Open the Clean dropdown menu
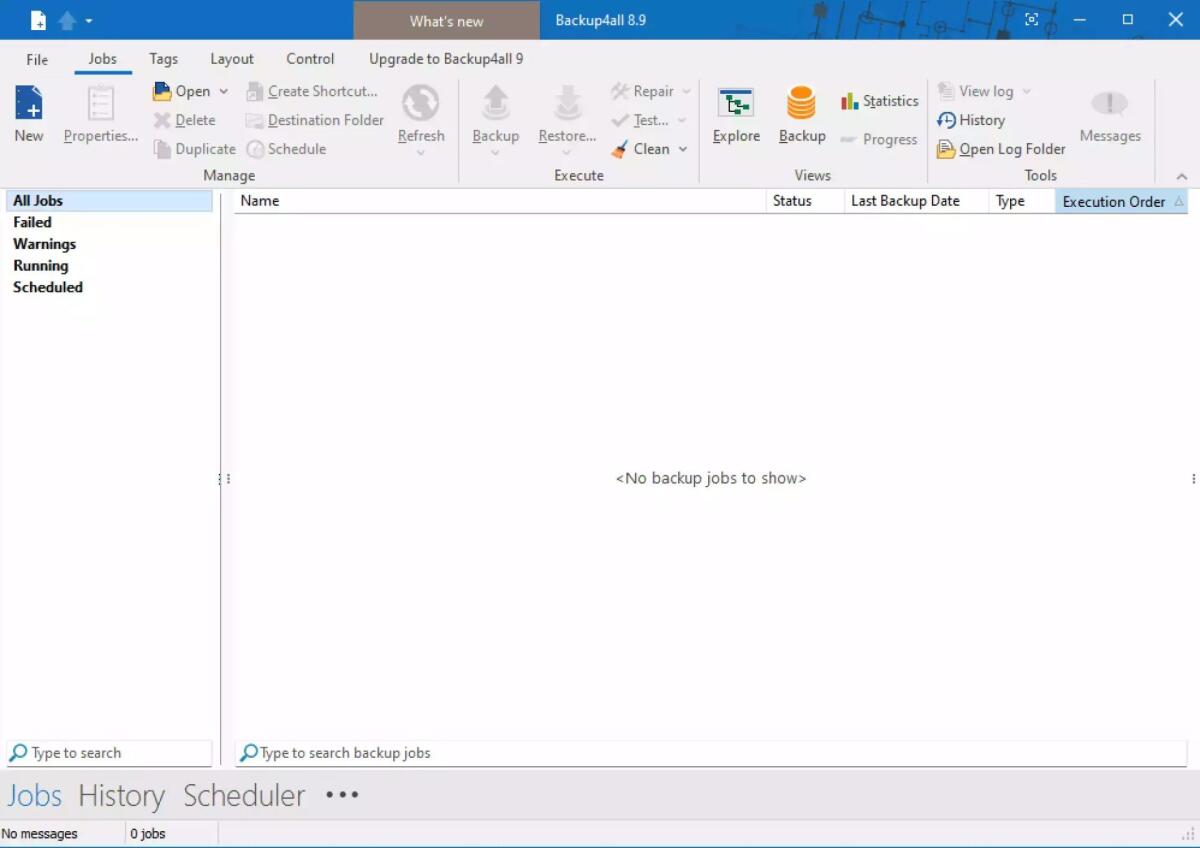Viewport: 1200px width, 848px height. click(x=682, y=149)
